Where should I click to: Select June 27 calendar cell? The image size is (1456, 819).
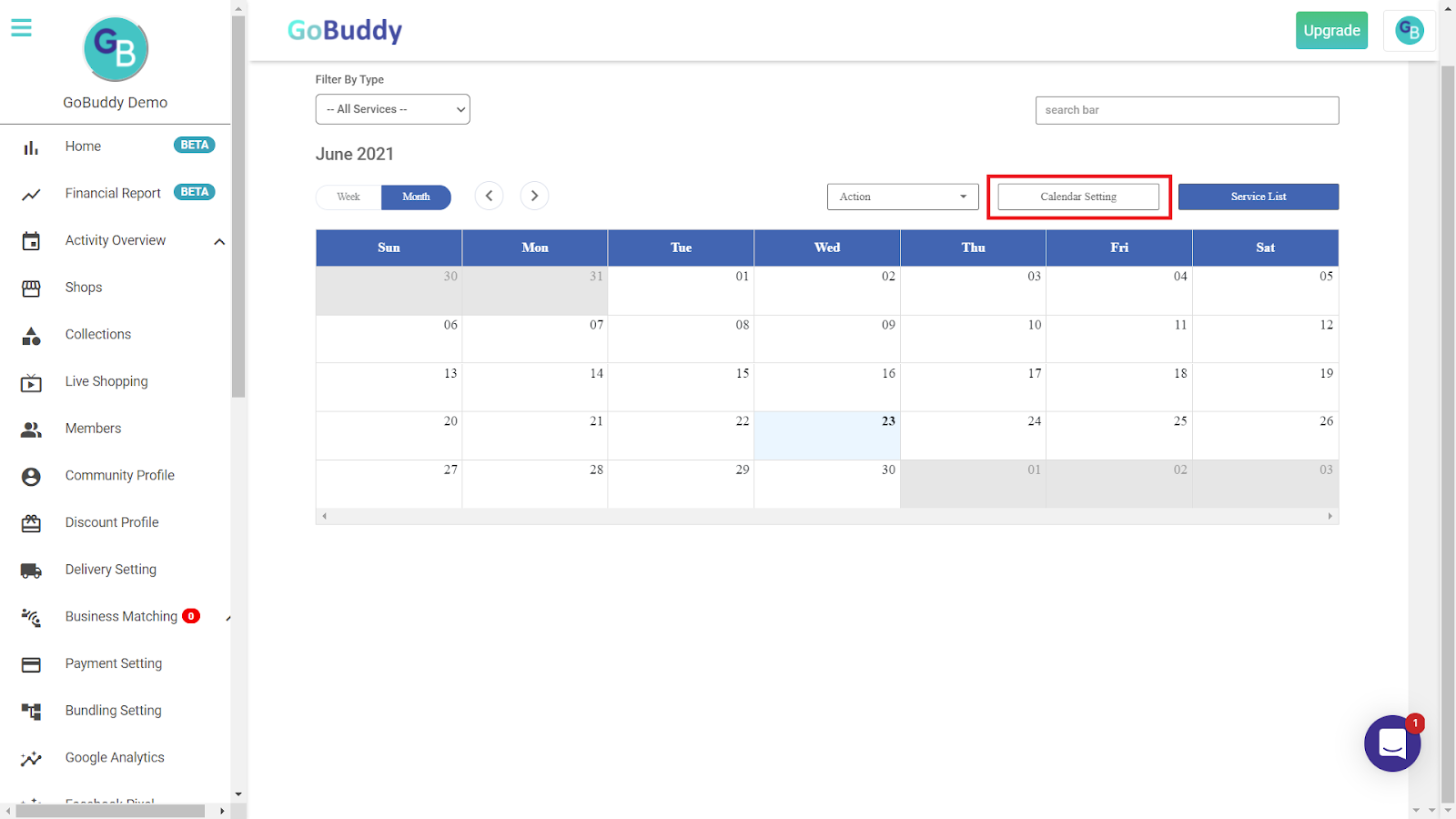tap(389, 484)
